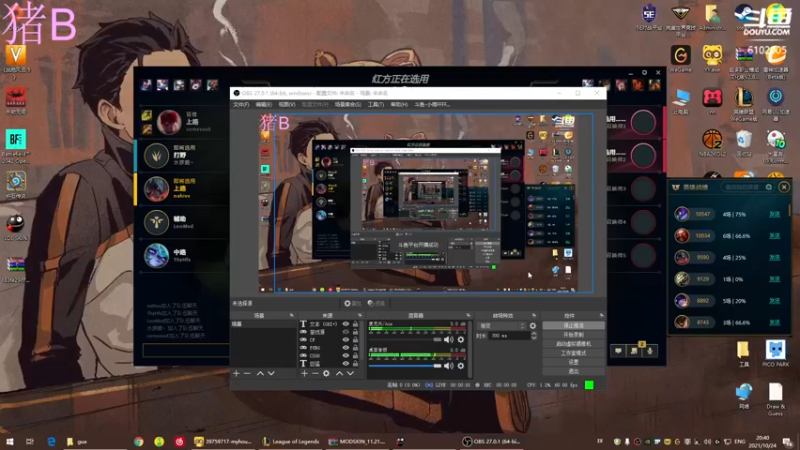This screenshot has height=450, width=800.
Task: Open the Help menu in OBS
Action: coord(399,105)
